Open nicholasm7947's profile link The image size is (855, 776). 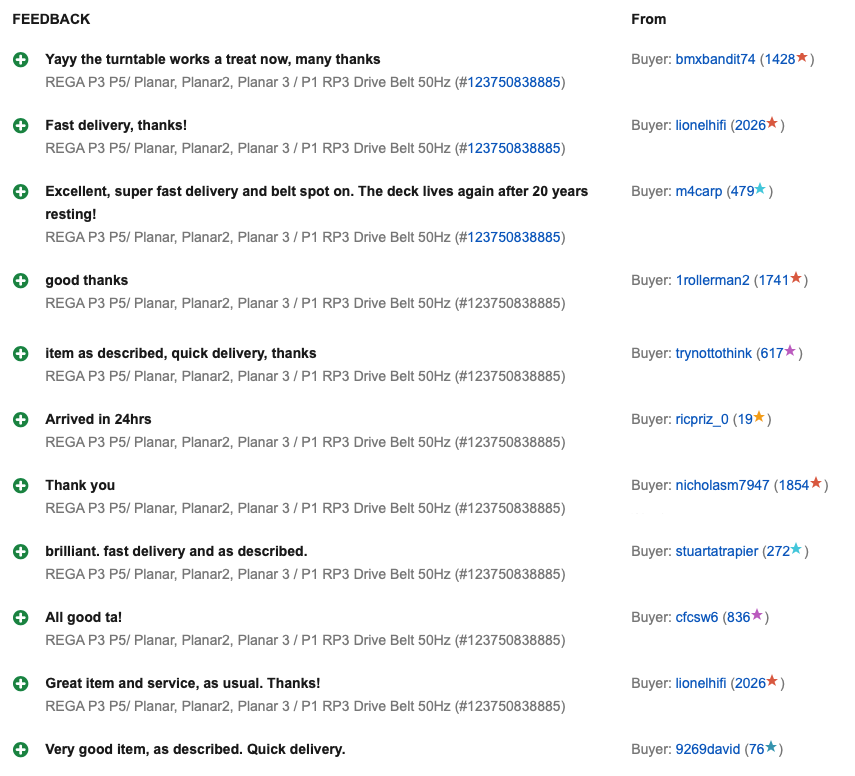click(x=722, y=485)
